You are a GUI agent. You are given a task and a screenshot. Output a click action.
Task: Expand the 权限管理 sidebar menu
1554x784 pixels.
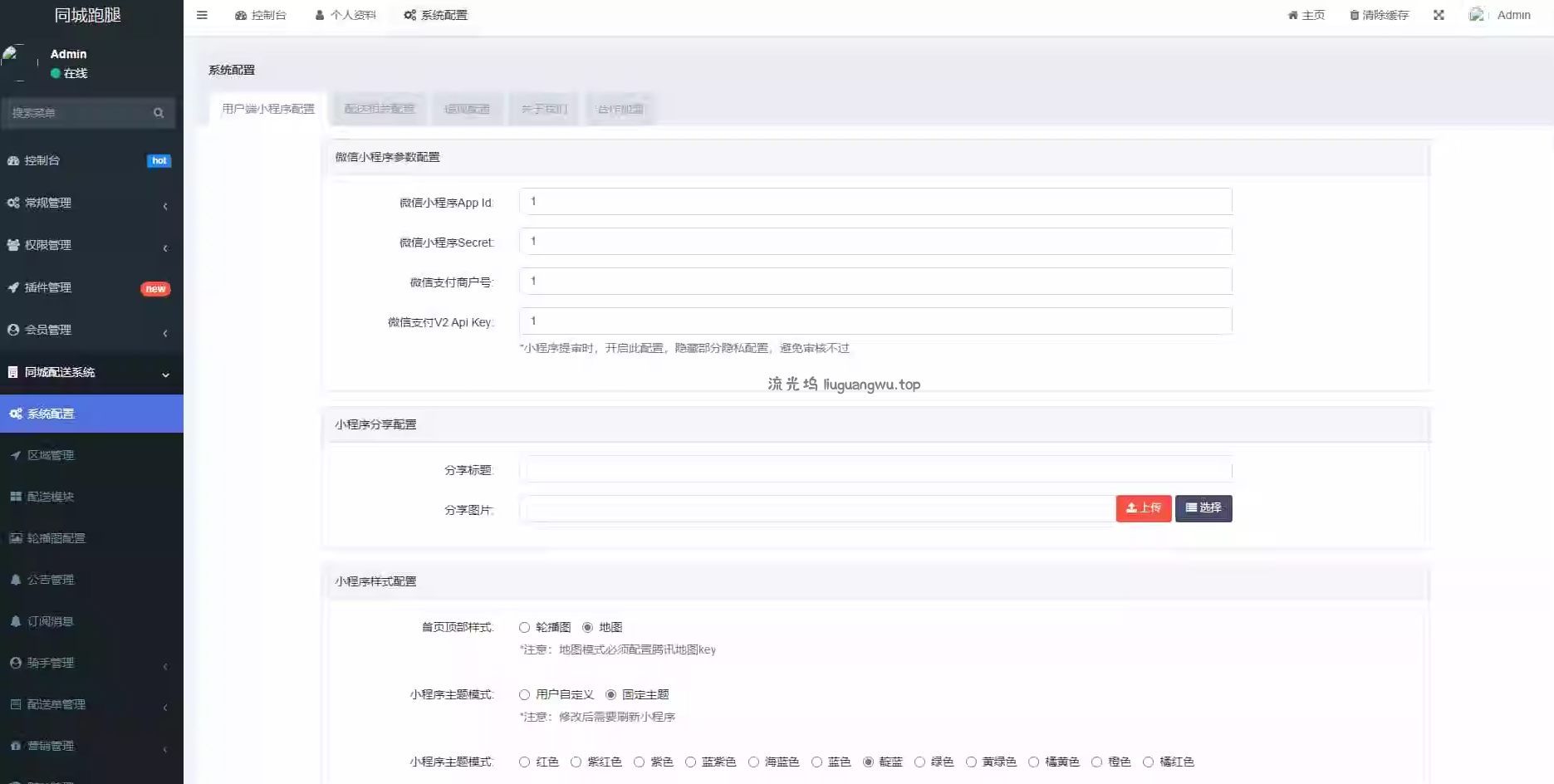48,245
